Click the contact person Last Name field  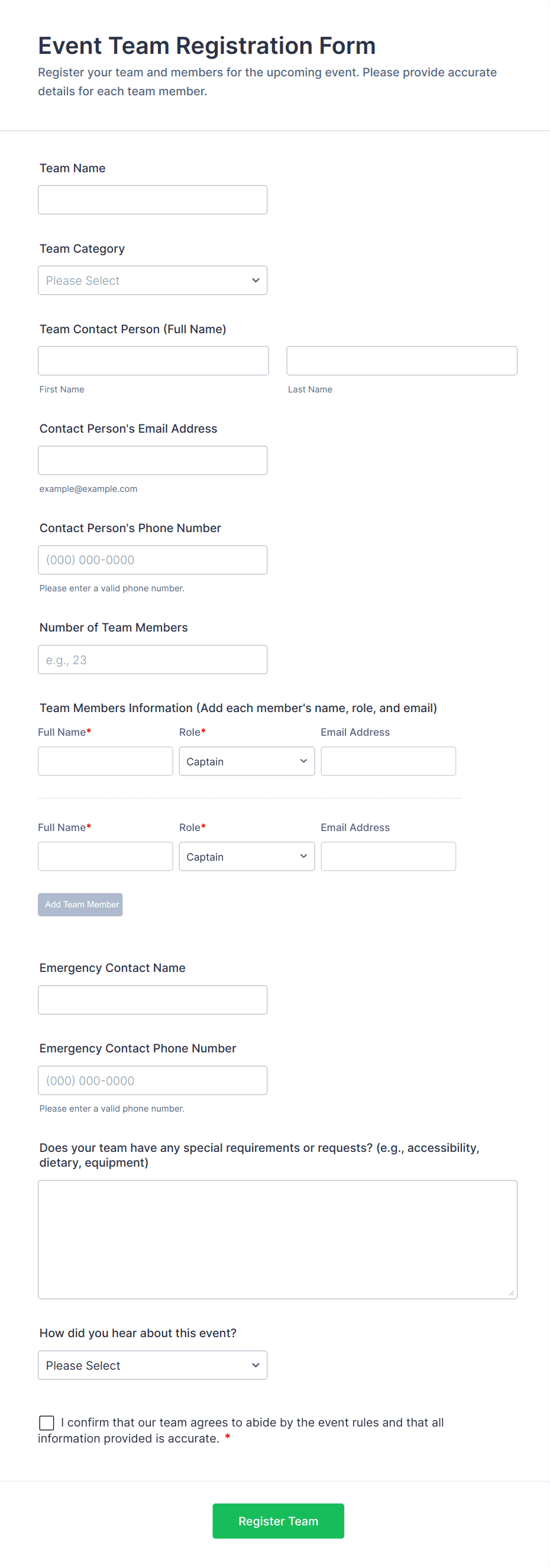coord(402,361)
